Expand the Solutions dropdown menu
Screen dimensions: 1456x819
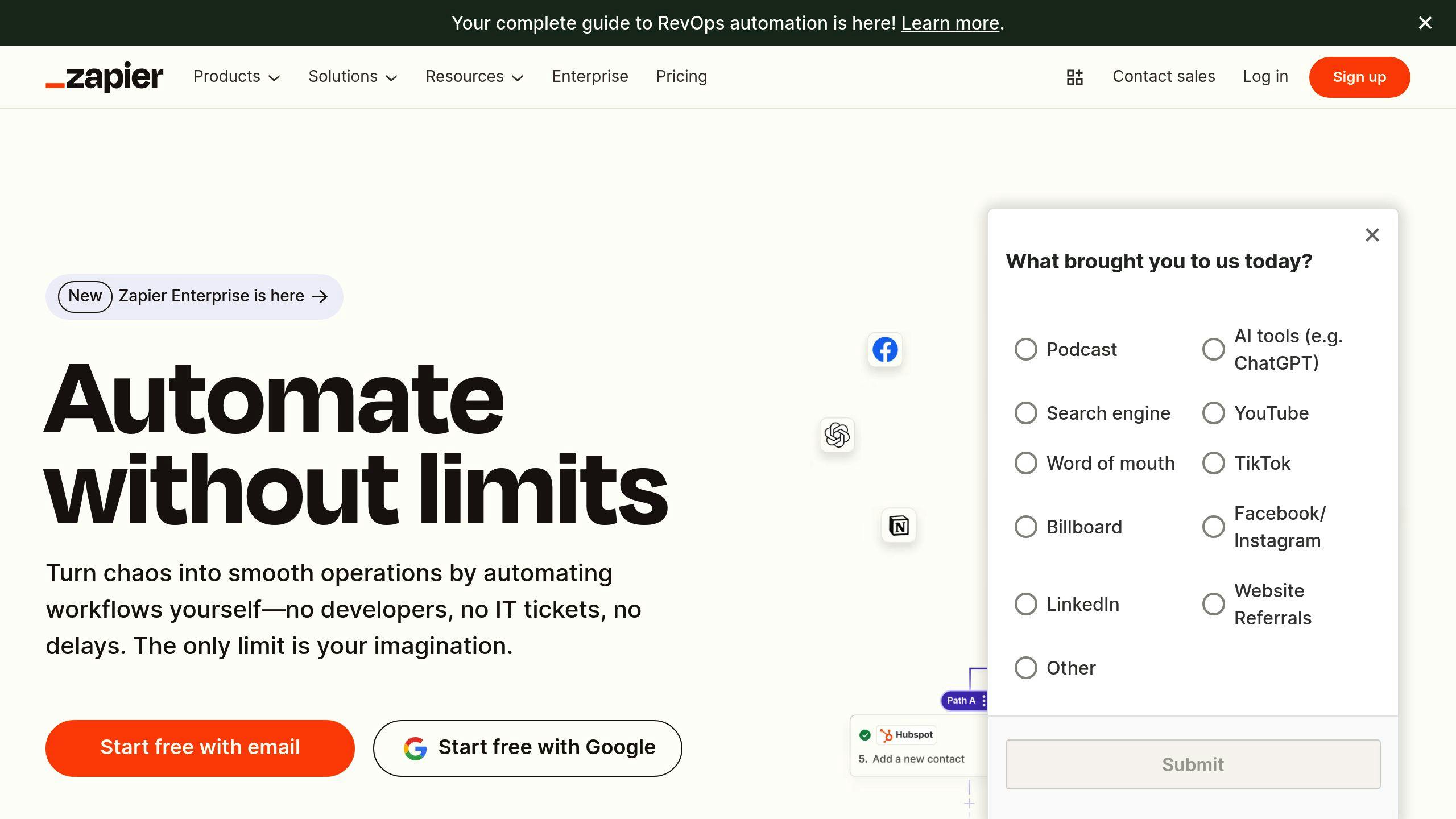[x=353, y=77]
